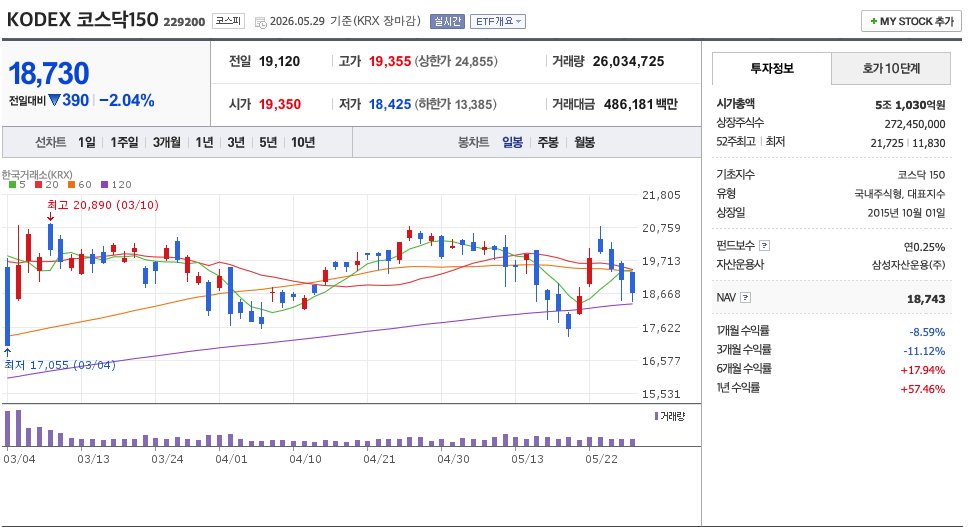The height and width of the screenshot is (527, 973).
Task: Click the document icon beside the date
Action: (x=261, y=22)
